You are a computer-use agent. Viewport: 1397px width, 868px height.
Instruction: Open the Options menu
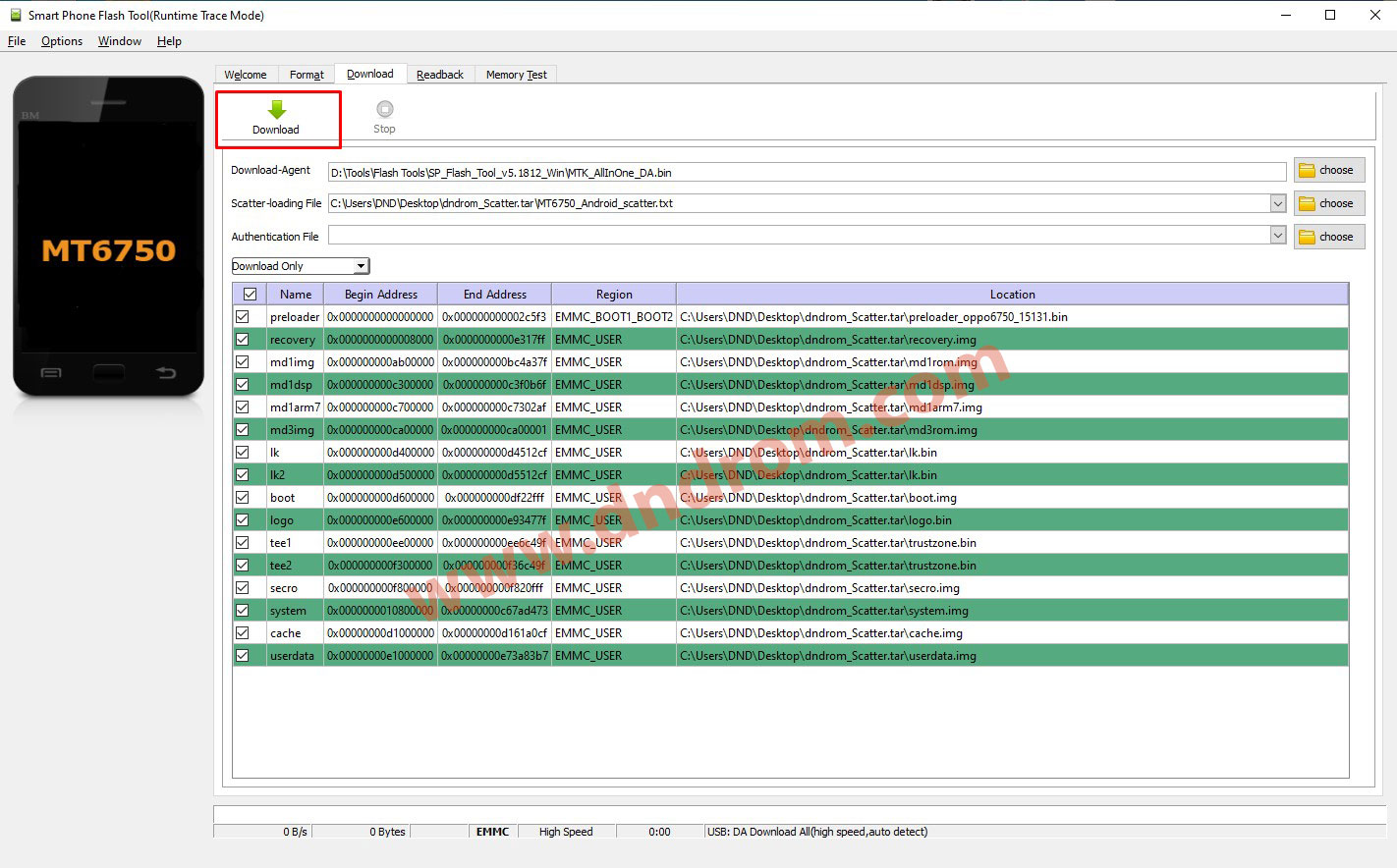[x=61, y=41]
